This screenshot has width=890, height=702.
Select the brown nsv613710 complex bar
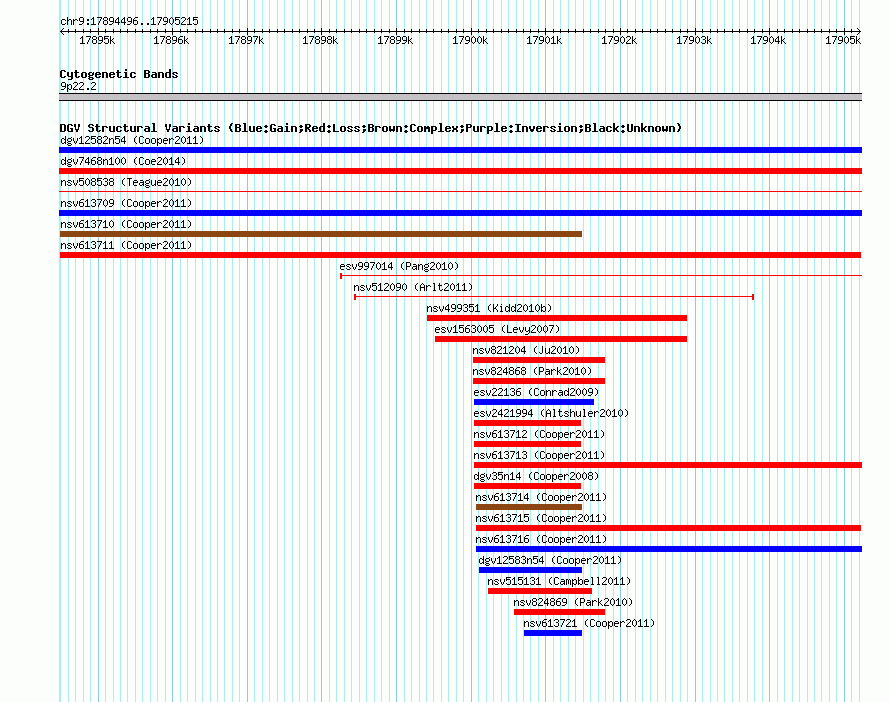[321, 234]
